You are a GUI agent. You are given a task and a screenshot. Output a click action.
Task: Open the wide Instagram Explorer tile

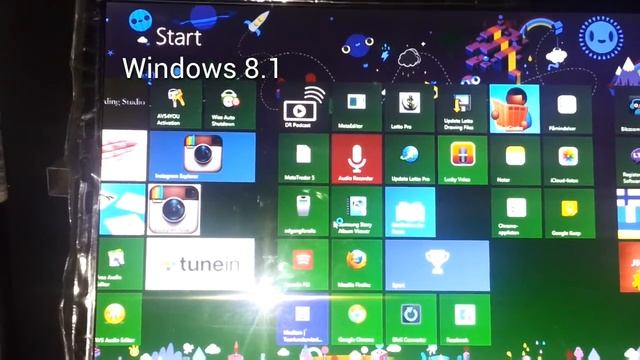pyautogui.click(x=202, y=157)
